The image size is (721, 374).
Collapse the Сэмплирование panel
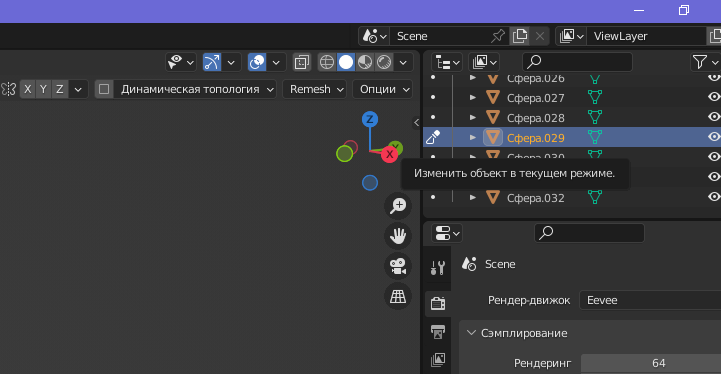(x=518, y=333)
